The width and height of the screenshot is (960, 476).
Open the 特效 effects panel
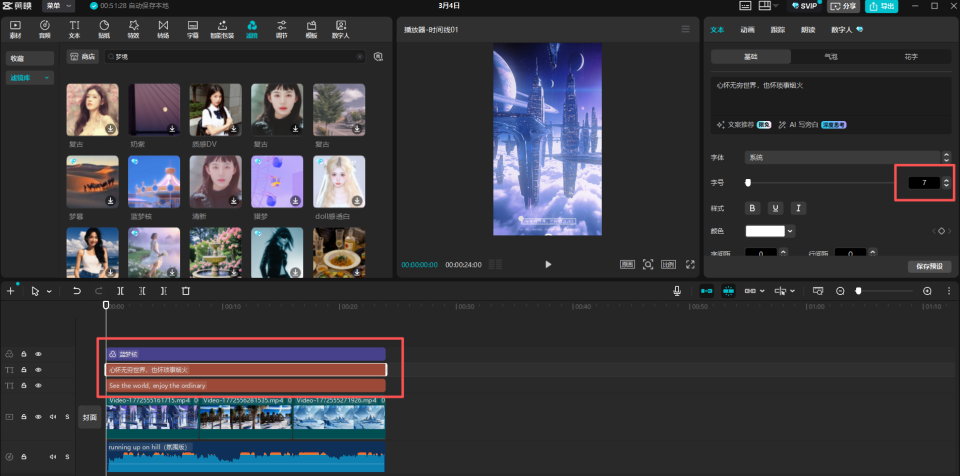point(133,29)
